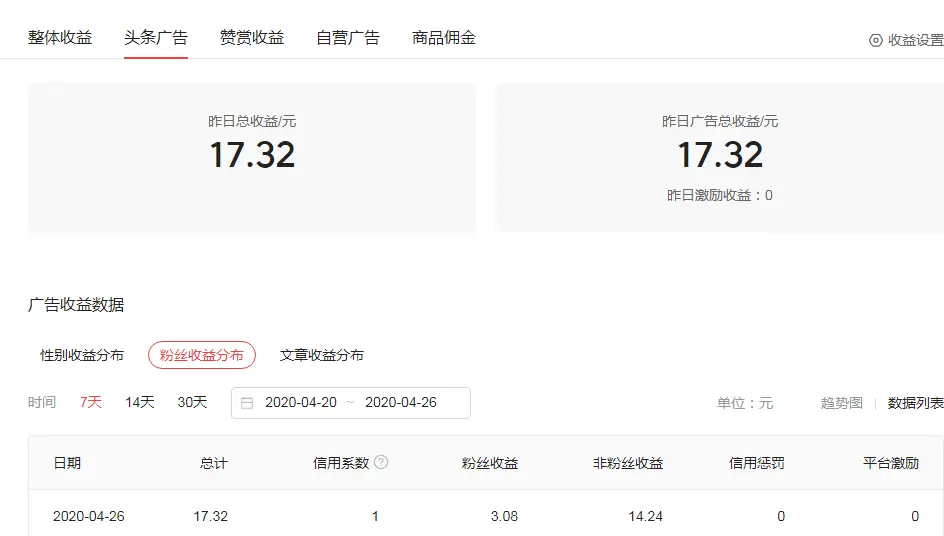The height and width of the screenshot is (536, 944).
Task: Open the 整体收益 tab
Action: coord(60,38)
